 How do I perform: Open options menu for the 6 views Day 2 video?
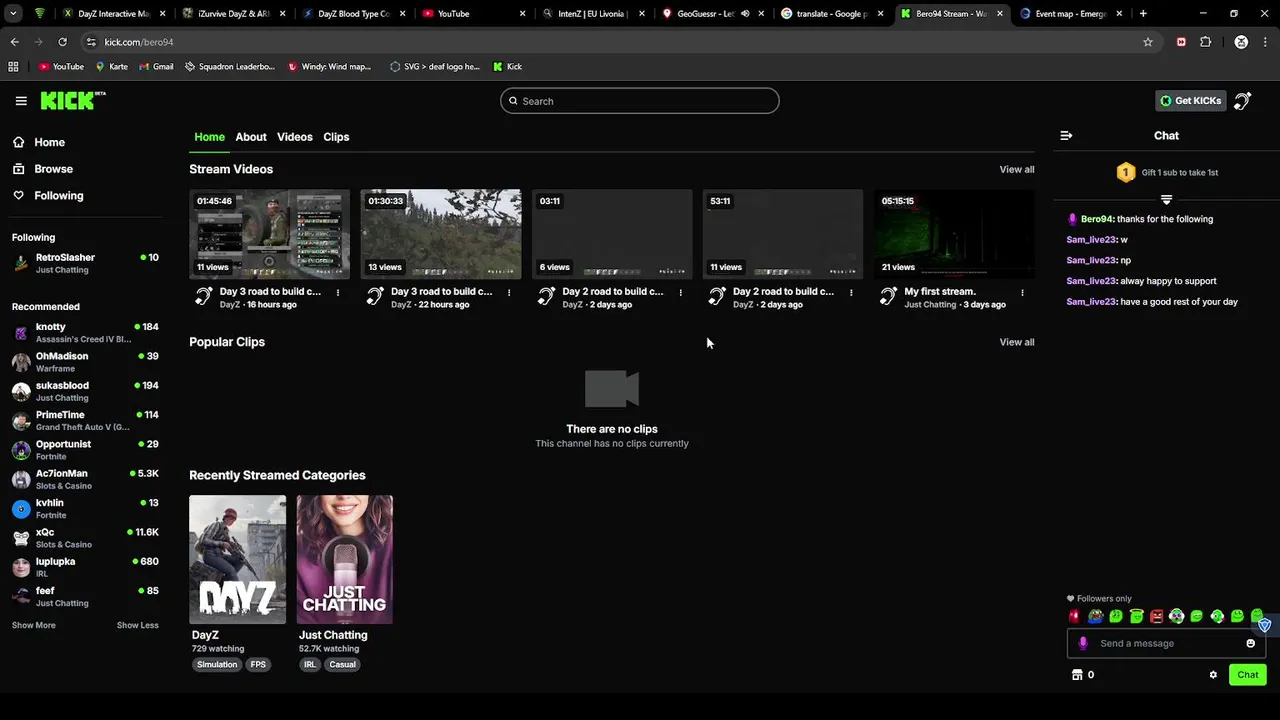[x=681, y=293]
